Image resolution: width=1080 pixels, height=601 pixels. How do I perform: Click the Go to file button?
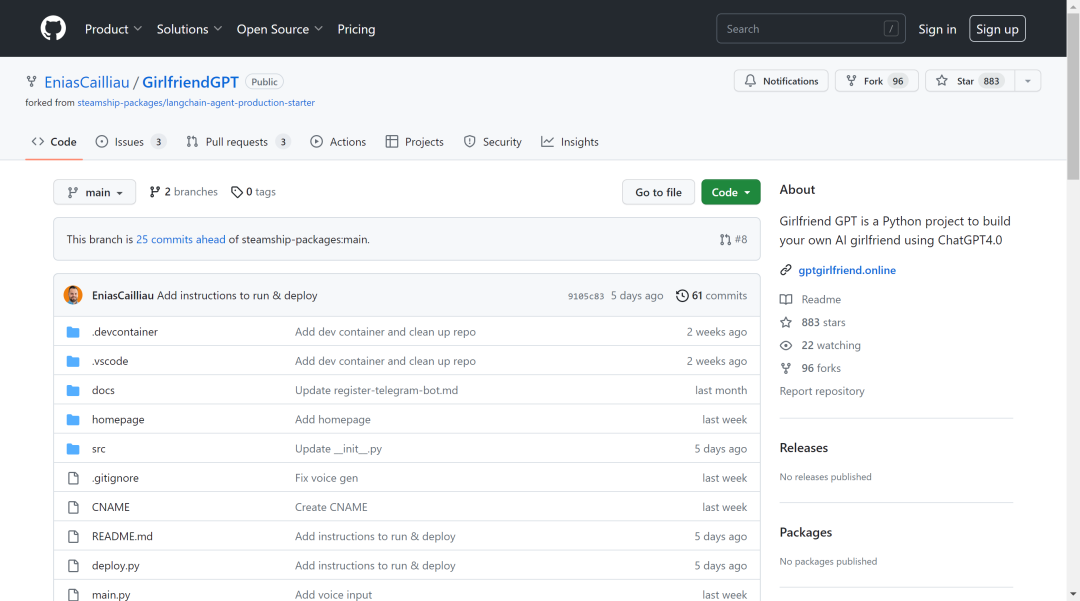[x=658, y=193]
